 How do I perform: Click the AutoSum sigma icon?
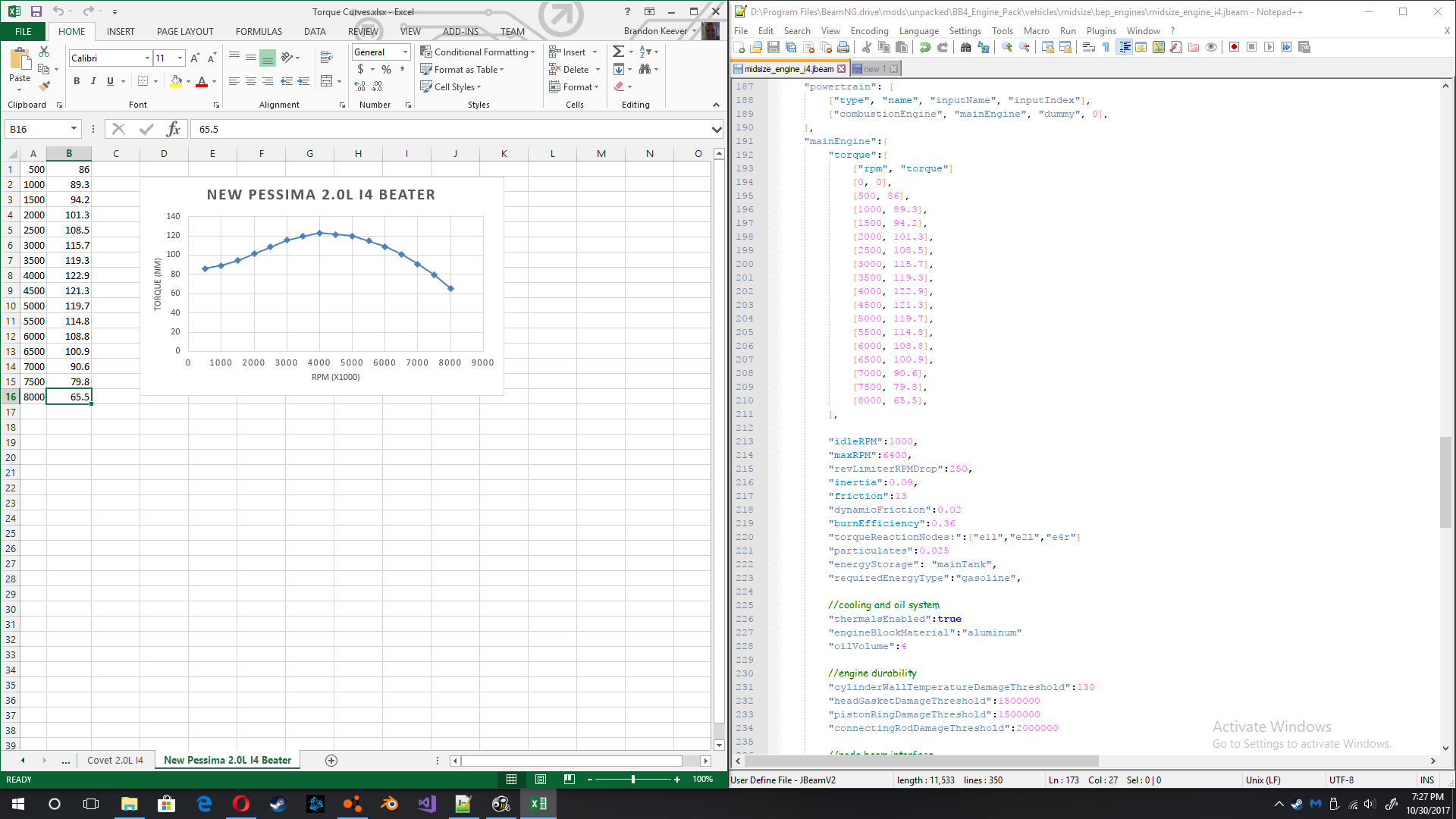619,52
